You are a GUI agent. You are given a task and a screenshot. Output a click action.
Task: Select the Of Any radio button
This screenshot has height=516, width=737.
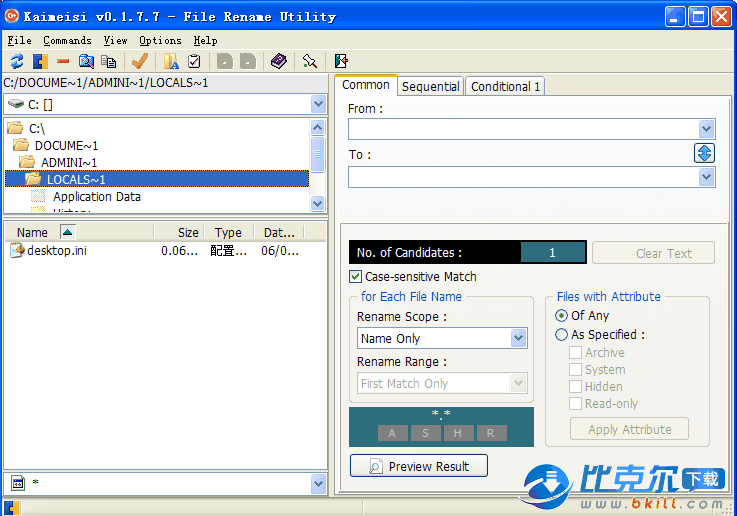click(x=561, y=315)
